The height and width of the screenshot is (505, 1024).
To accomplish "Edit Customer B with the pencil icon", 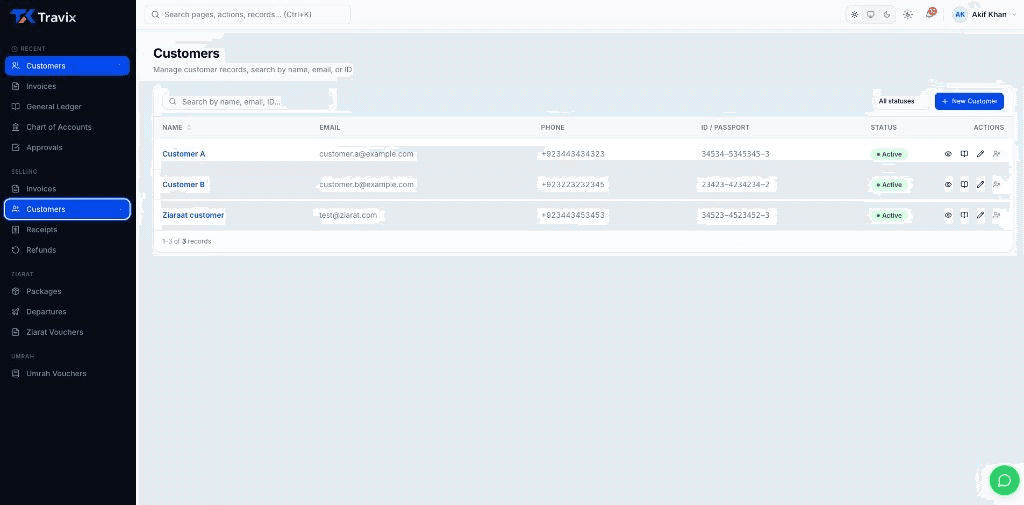I will tap(980, 185).
